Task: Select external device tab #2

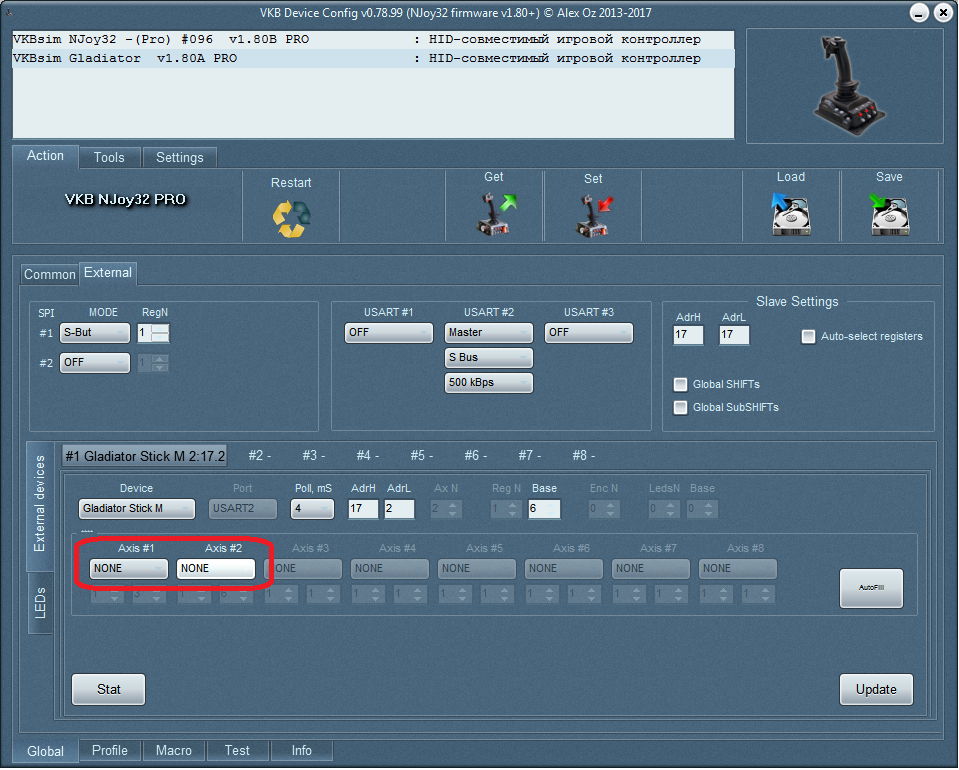Action: tap(260, 456)
